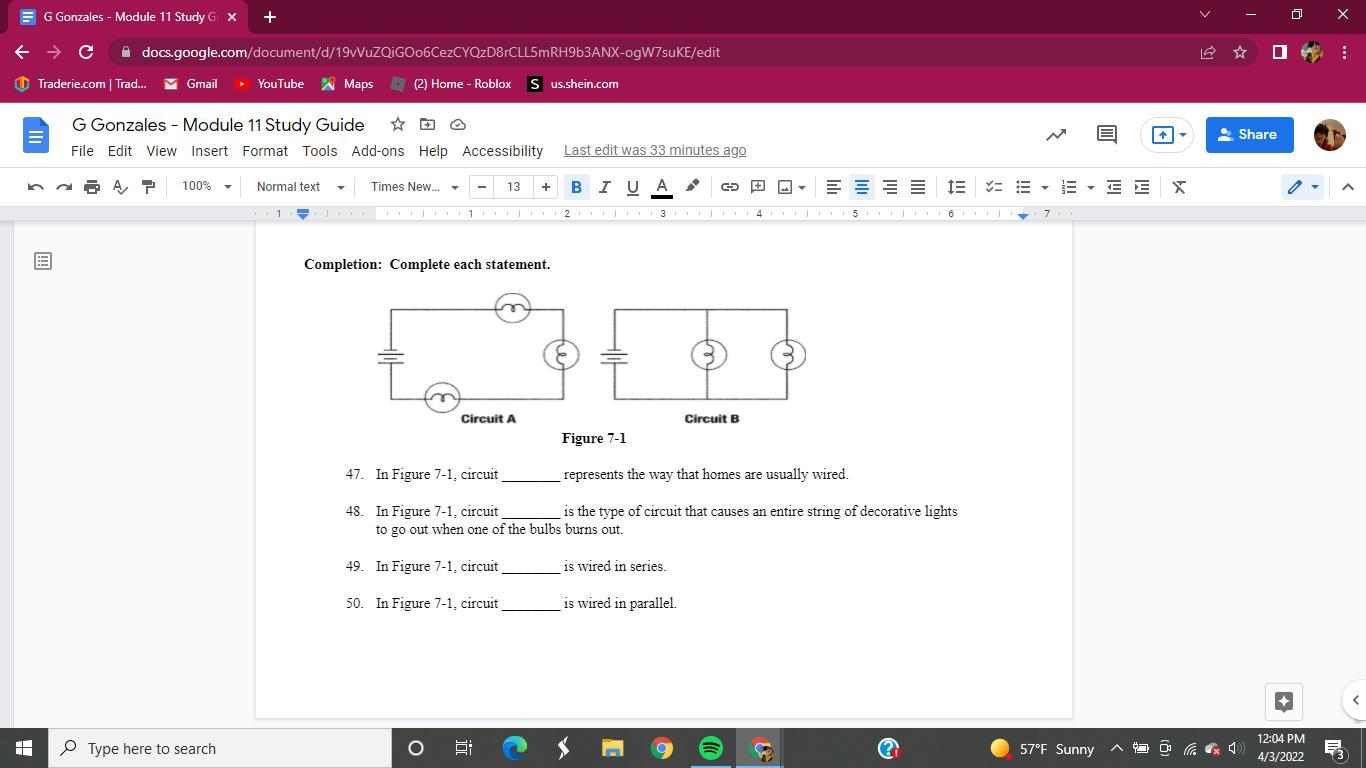Open the Times New font dropdown
The width and height of the screenshot is (1366, 768).
pyautogui.click(x=414, y=187)
